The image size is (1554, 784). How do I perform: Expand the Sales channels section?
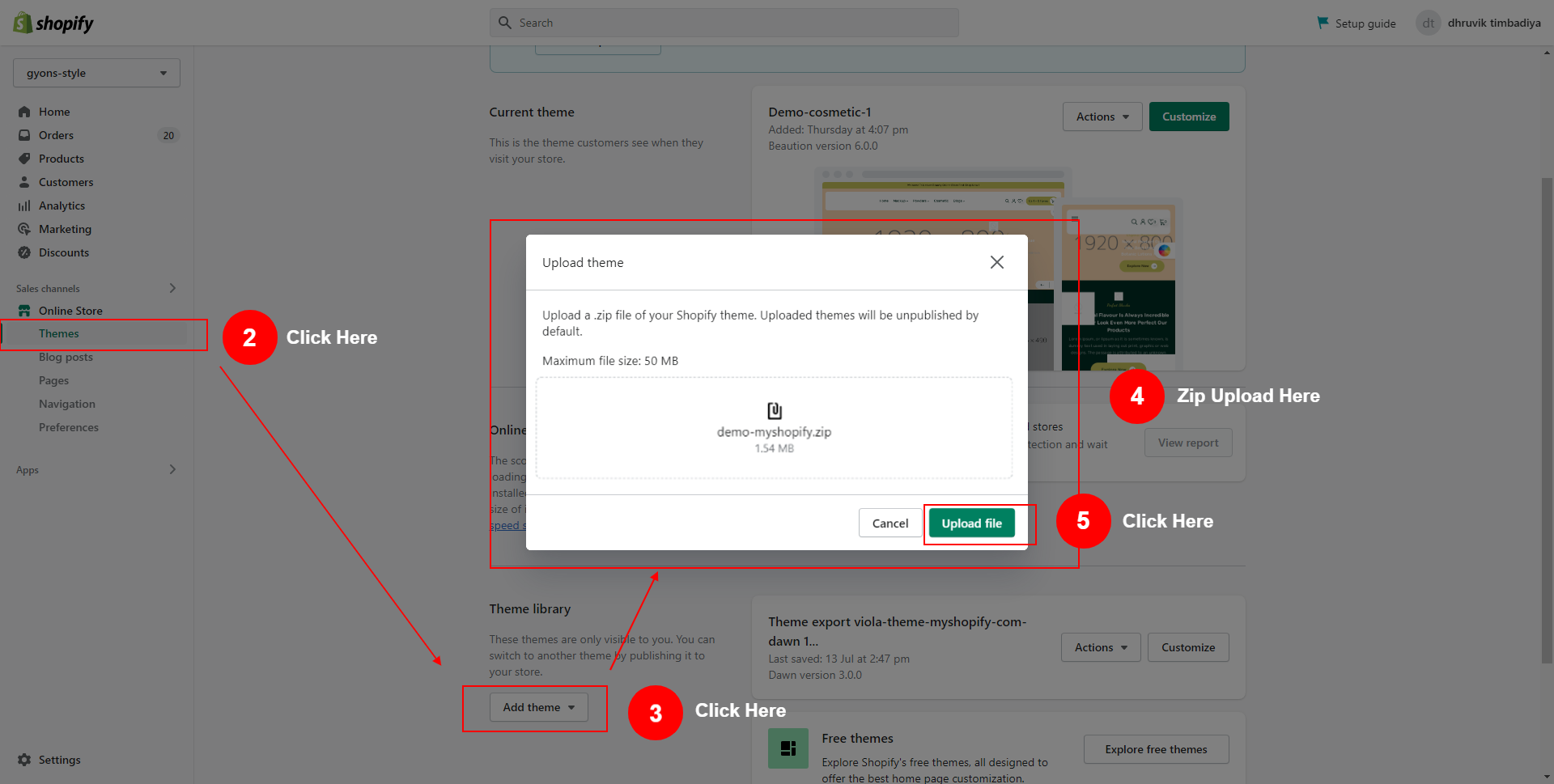[x=172, y=288]
